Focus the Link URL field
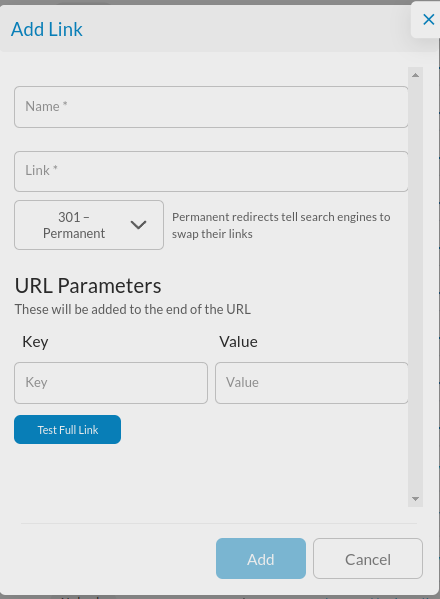Viewport: 440px width, 599px height. tap(211, 172)
